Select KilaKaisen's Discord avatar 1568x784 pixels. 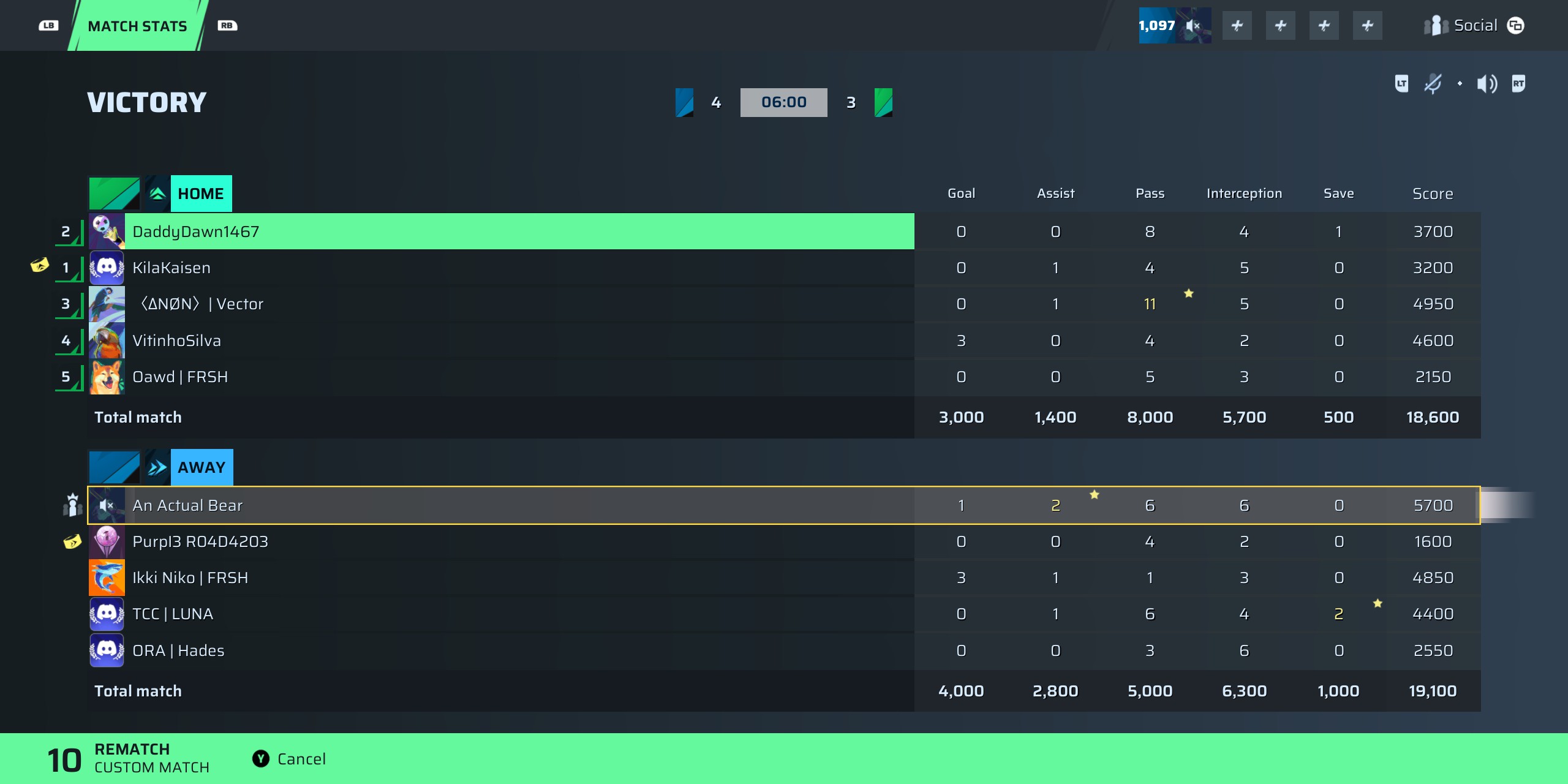[x=107, y=268]
